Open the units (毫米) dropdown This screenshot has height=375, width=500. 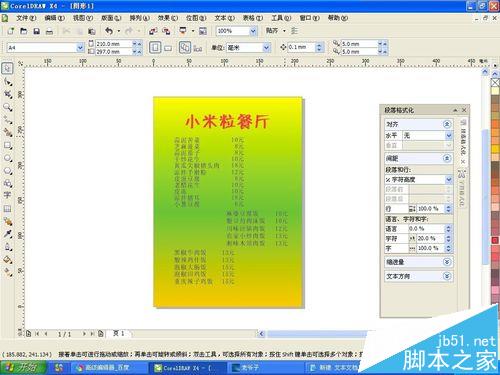pos(266,48)
